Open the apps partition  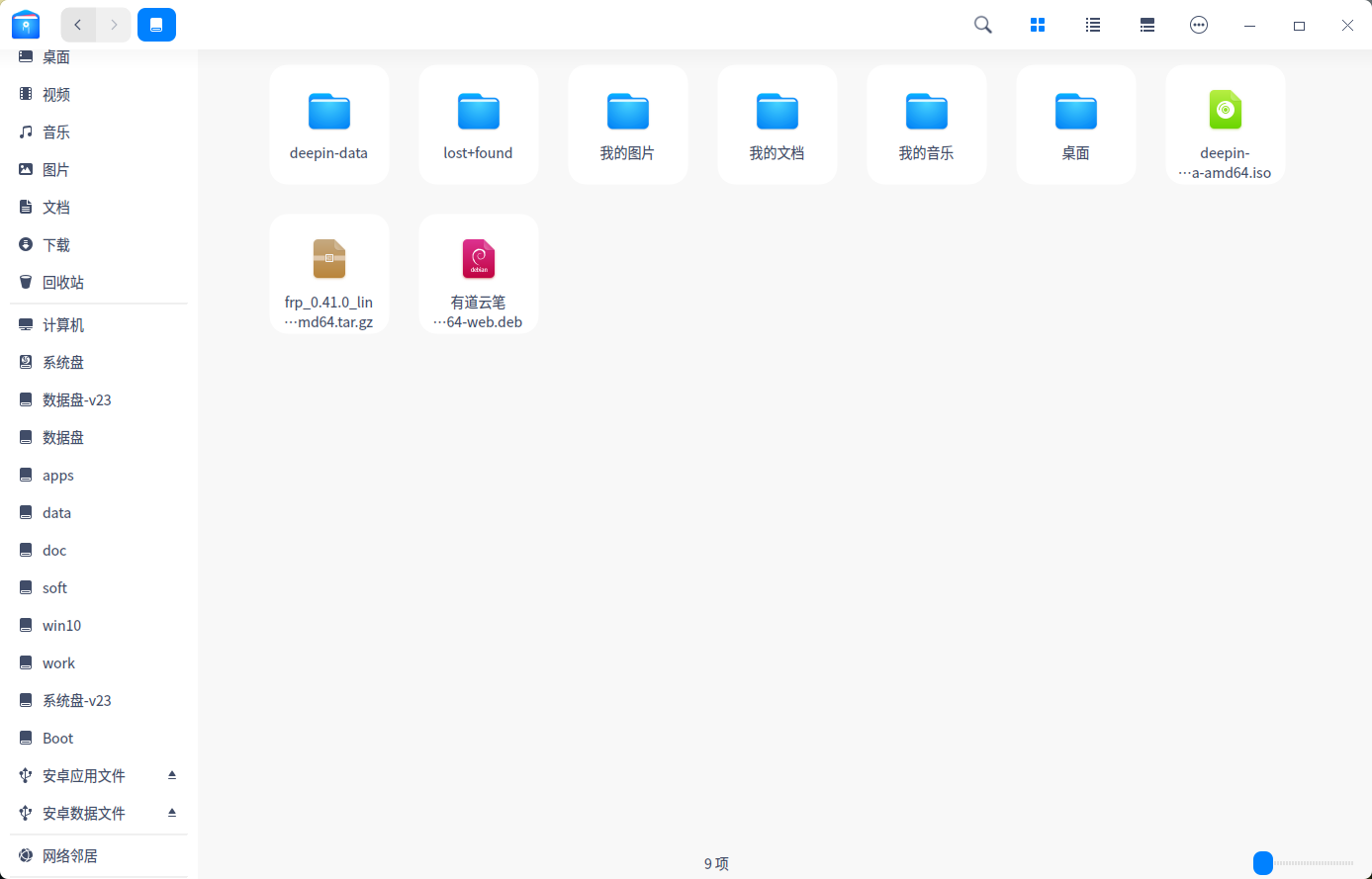click(99, 476)
